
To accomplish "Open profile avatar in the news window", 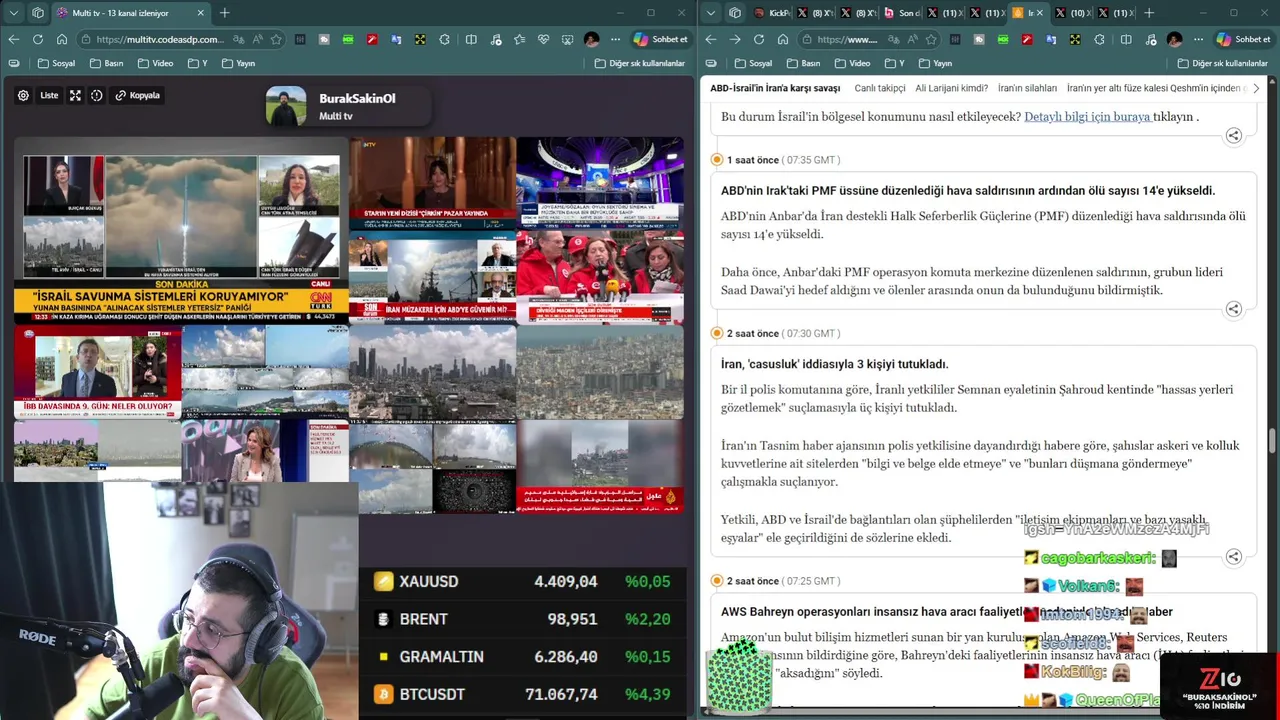I will [x=1174, y=39].
